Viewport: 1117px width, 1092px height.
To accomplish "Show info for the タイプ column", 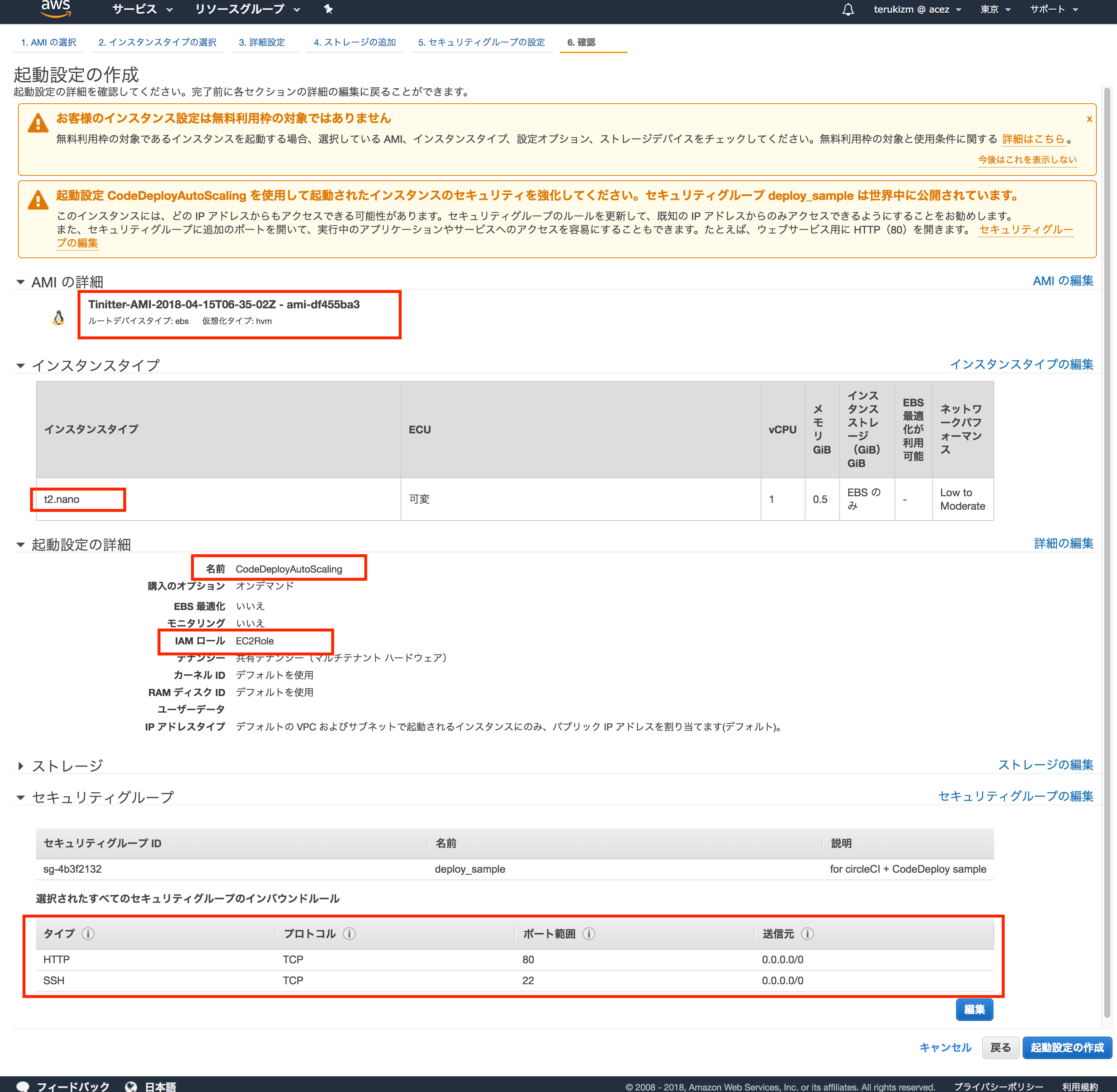I will (88, 934).
